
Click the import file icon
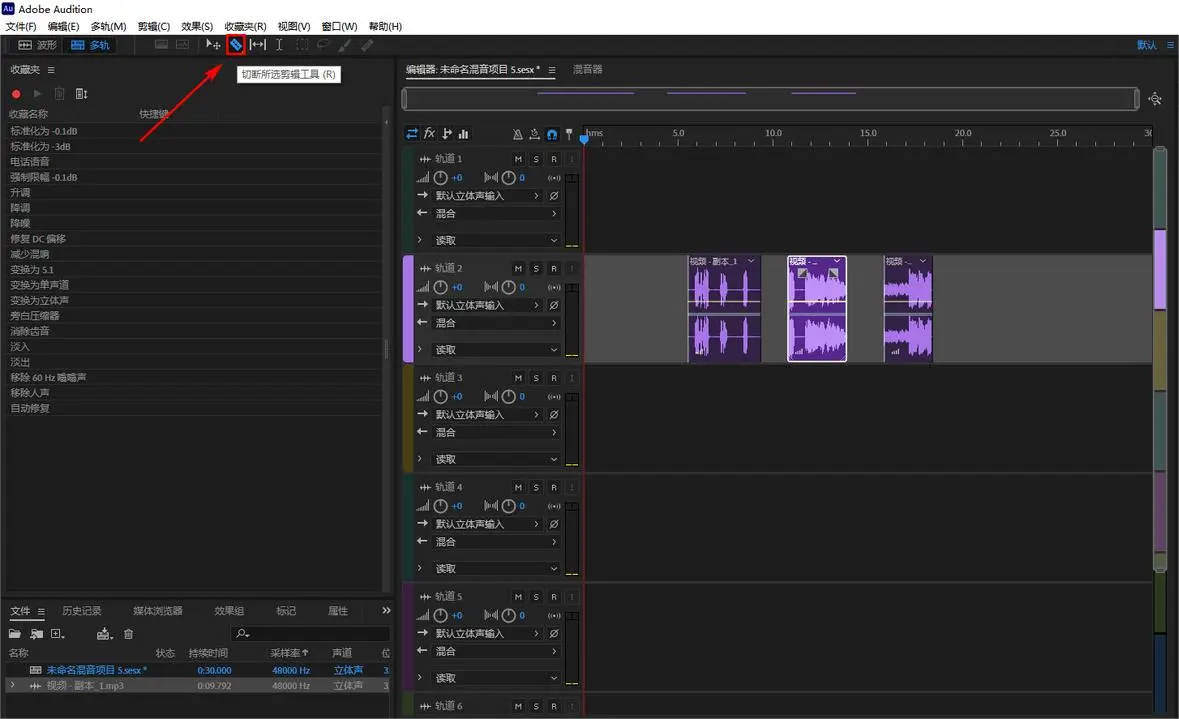(36, 634)
